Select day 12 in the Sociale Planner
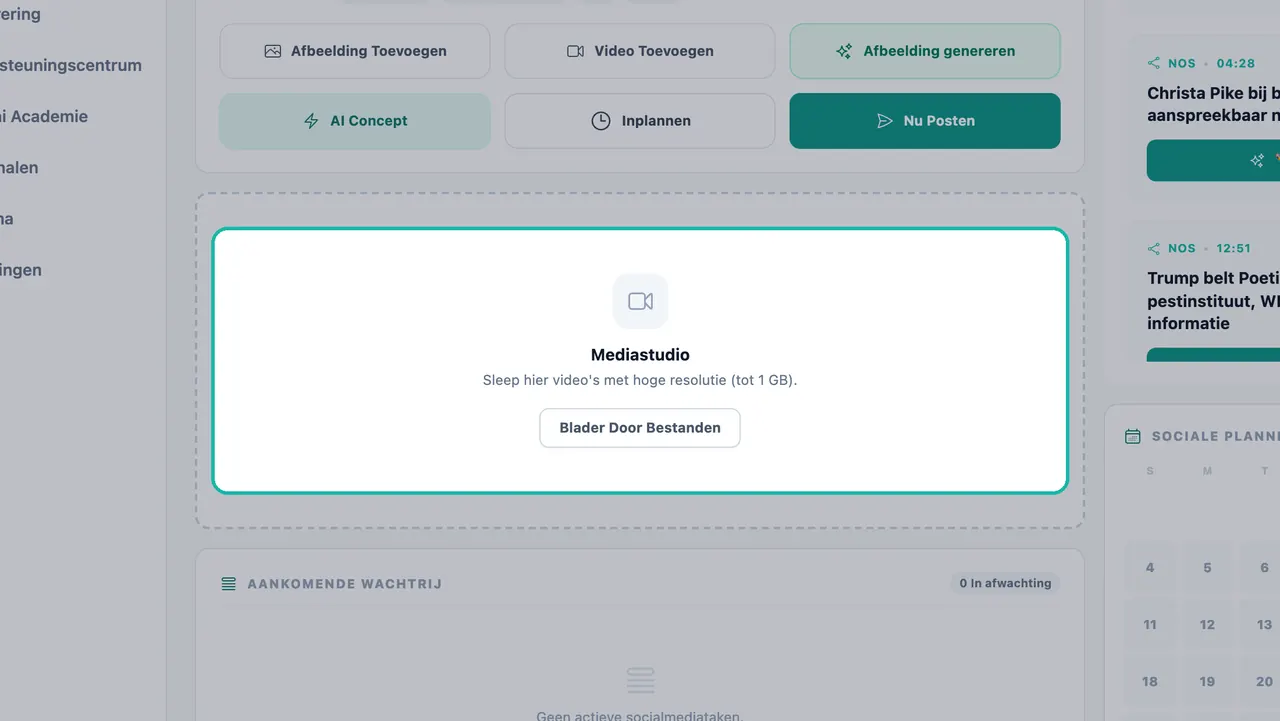This screenshot has width=1280, height=721. (1207, 624)
